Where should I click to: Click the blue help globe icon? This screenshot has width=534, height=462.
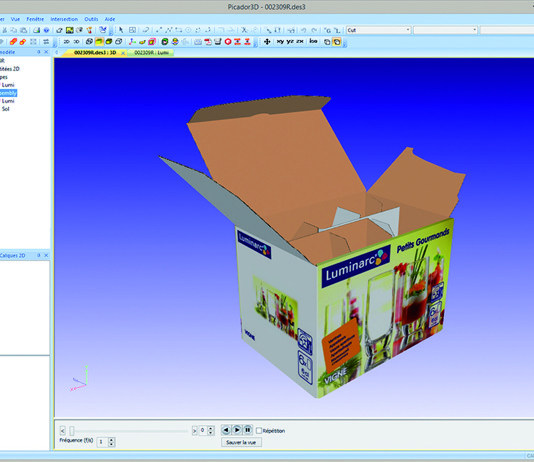pyautogui.click(x=46, y=30)
